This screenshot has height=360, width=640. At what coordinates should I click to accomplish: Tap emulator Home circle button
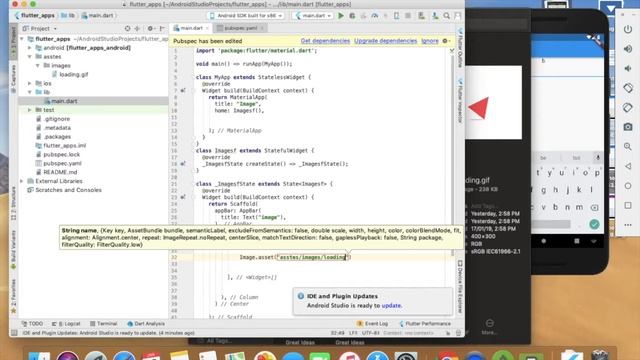[628, 186]
